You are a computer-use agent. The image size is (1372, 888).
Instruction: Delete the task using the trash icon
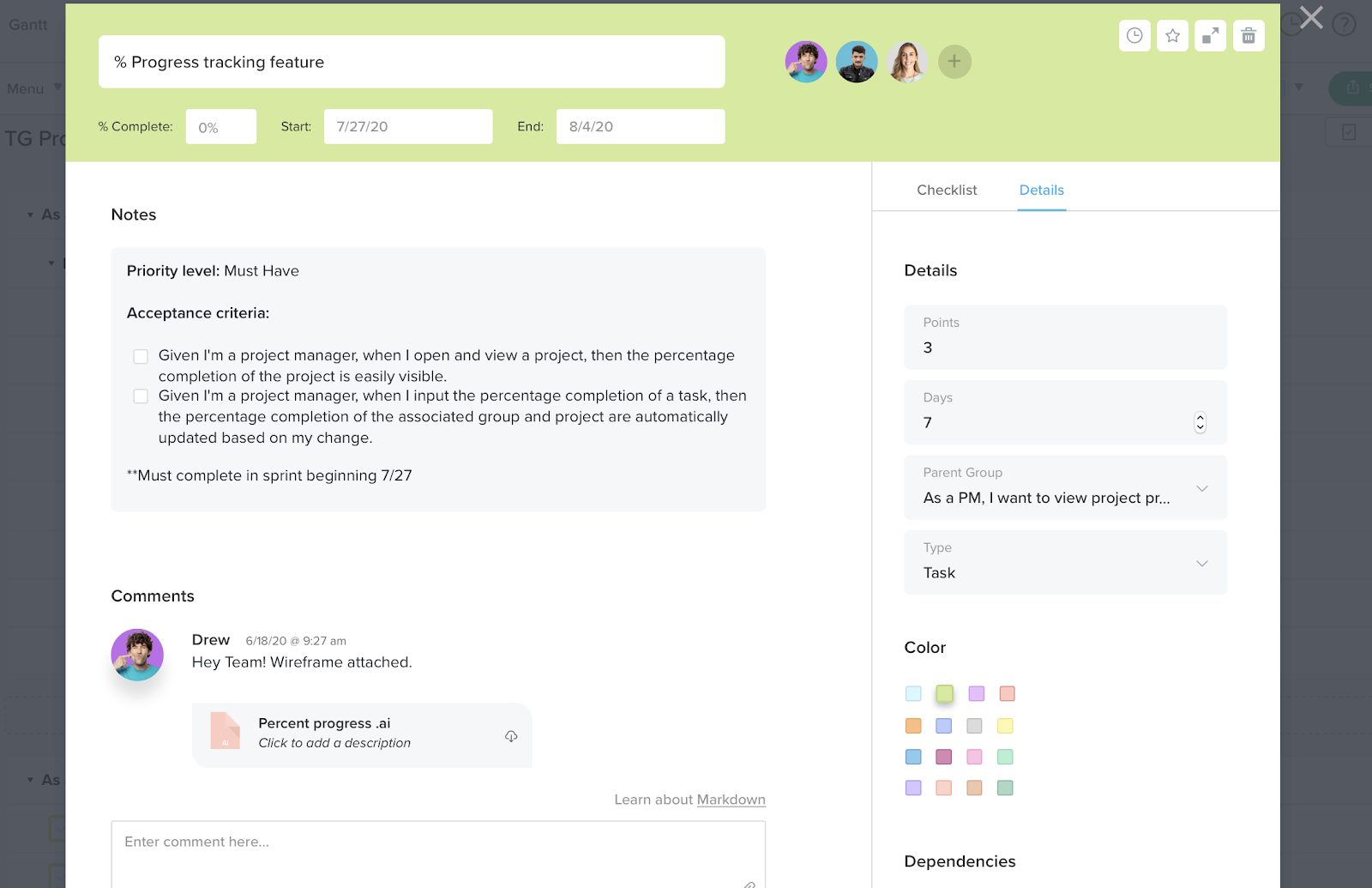point(1249,35)
